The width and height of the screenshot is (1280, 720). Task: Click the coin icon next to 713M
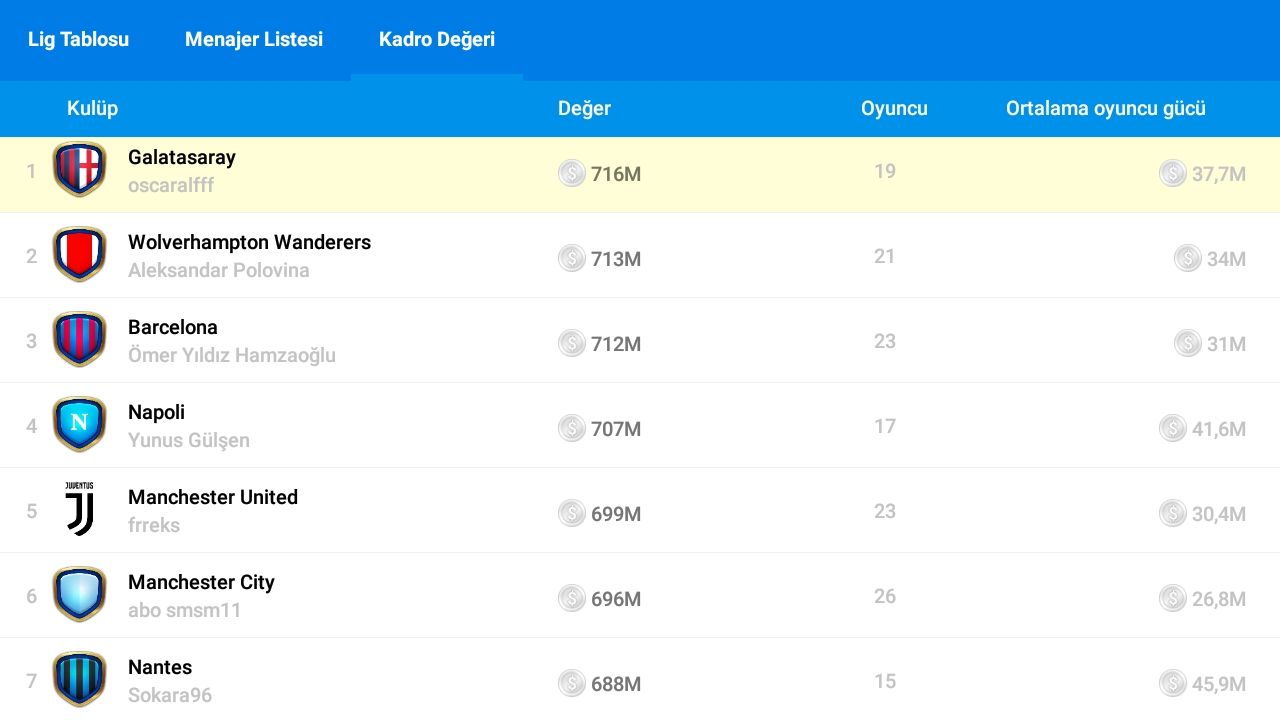point(572,258)
